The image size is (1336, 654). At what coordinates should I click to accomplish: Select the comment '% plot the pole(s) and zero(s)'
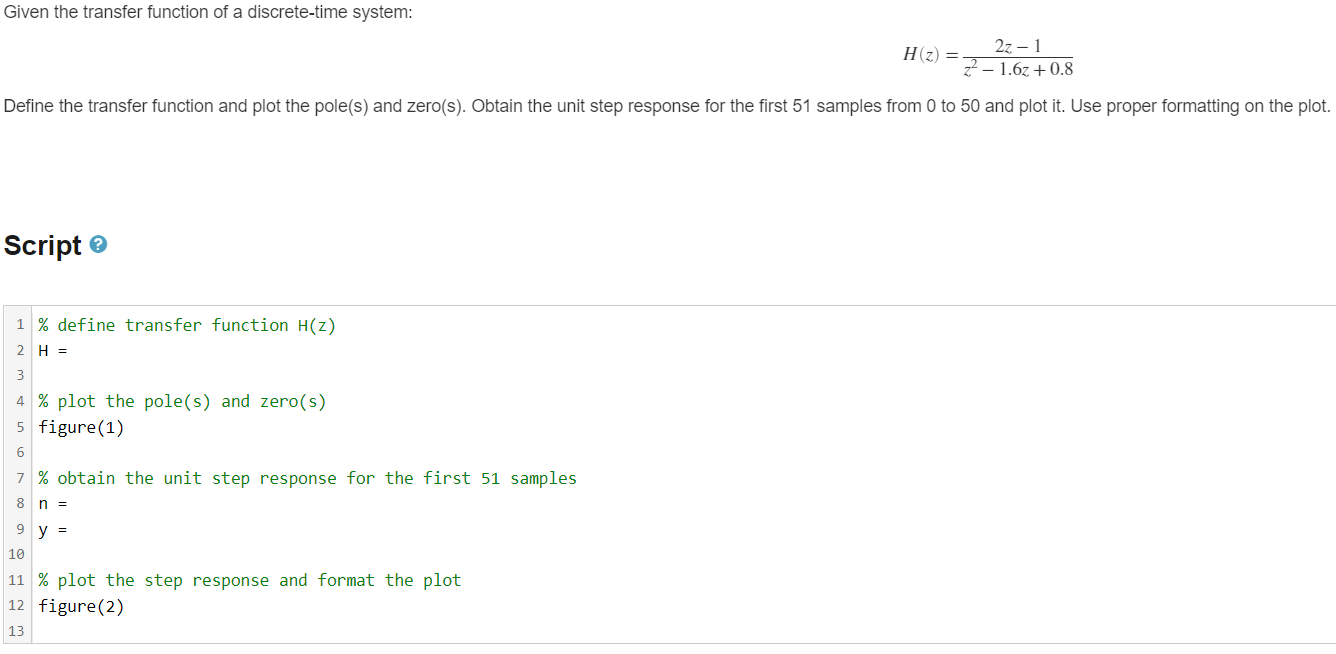[182, 401]
